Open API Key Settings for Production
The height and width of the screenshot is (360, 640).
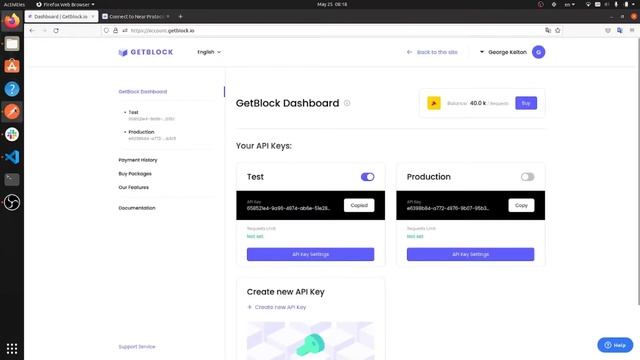471,254
